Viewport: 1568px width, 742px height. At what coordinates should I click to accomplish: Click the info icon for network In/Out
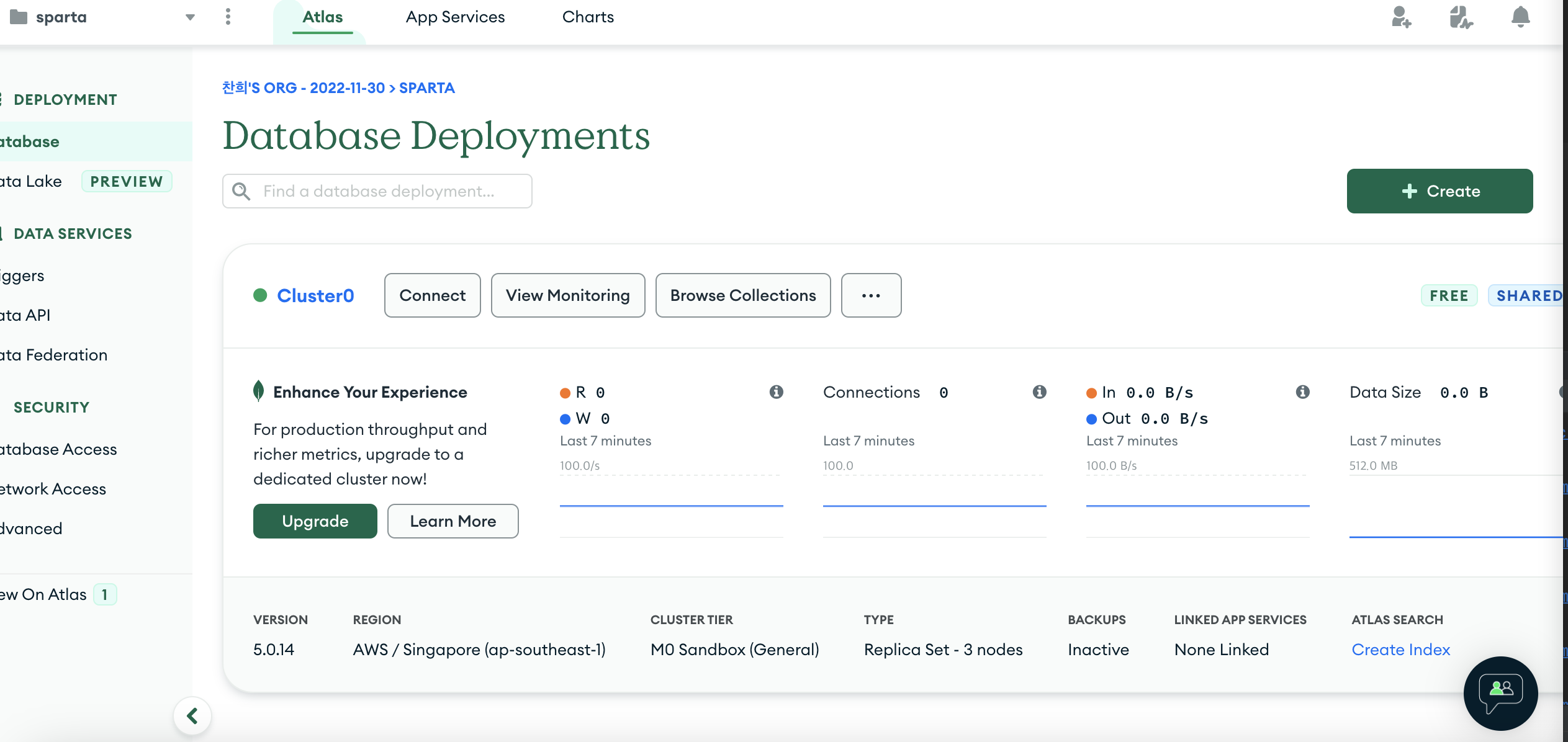pos(1303,392)
